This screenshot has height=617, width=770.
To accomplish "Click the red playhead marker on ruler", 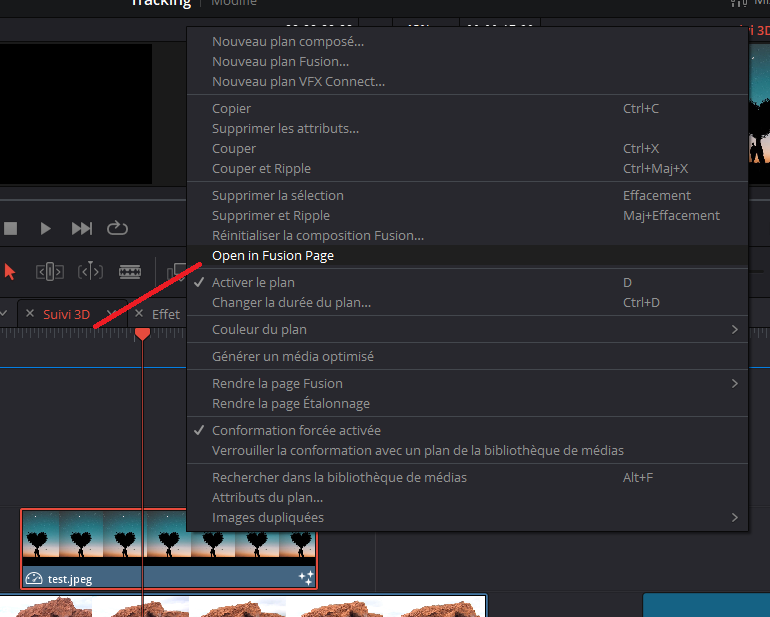I will [x=142, y=334].
